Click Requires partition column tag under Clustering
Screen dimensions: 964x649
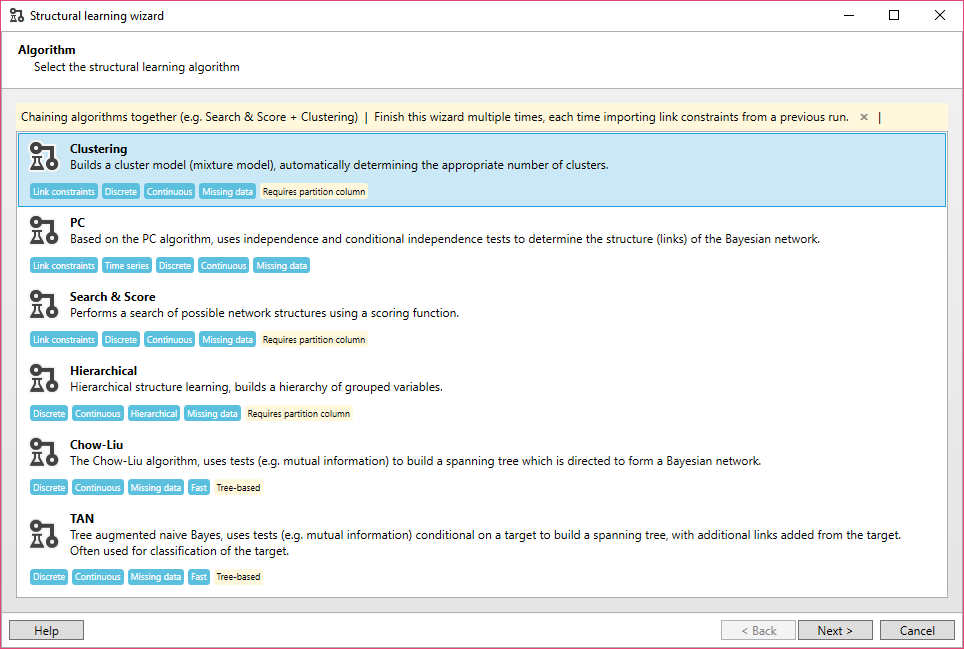tap(314, 192)
